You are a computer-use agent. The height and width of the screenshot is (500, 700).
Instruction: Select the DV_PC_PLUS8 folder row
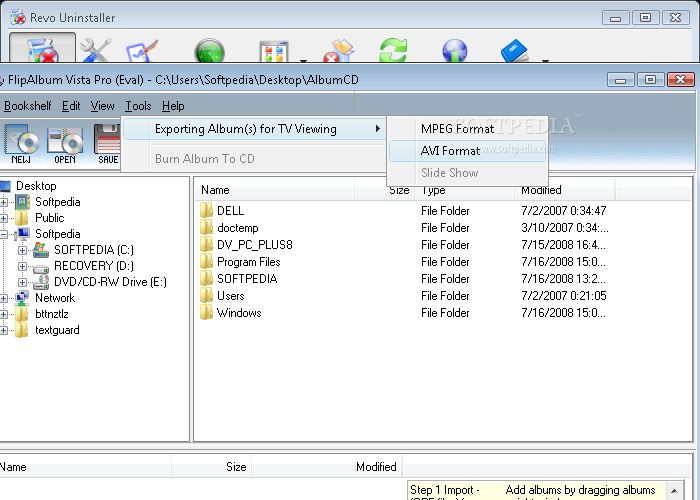[x=404, y=245]
